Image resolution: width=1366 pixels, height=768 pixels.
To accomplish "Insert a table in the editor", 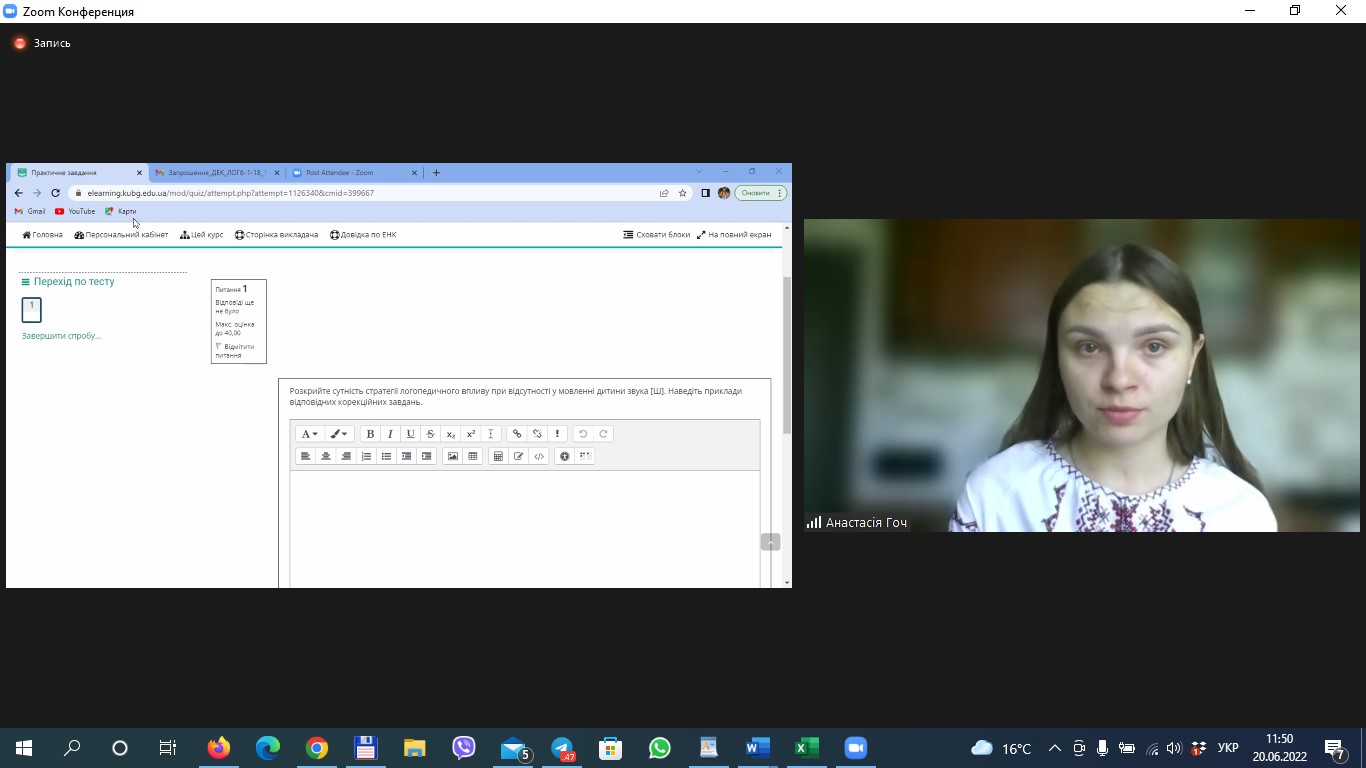I will [x=473, y=456].
